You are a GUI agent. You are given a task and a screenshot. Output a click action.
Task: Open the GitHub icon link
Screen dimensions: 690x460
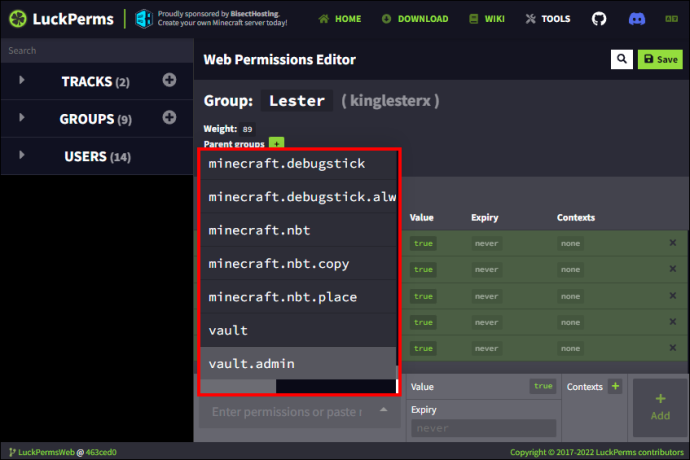pos(598,19)
